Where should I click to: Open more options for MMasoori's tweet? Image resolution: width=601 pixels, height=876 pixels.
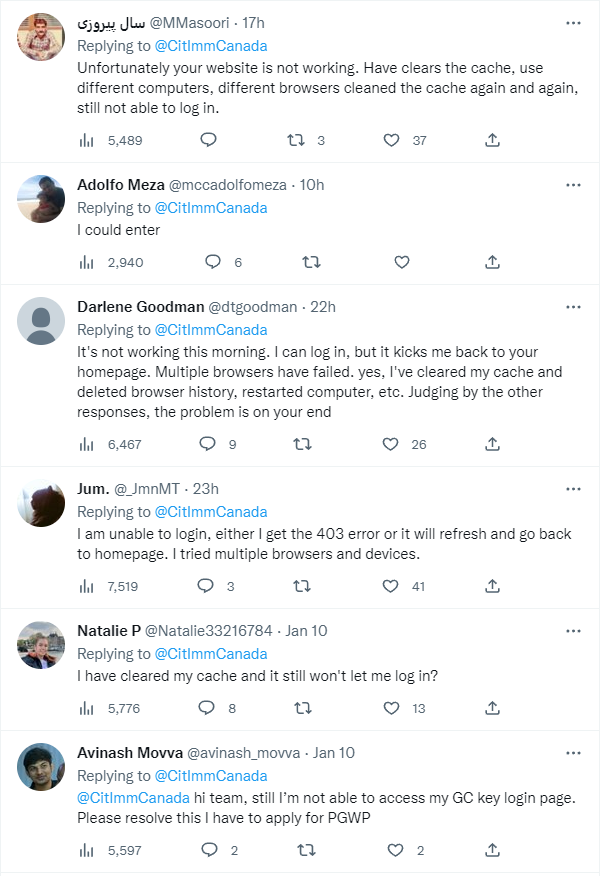point(574,23)
